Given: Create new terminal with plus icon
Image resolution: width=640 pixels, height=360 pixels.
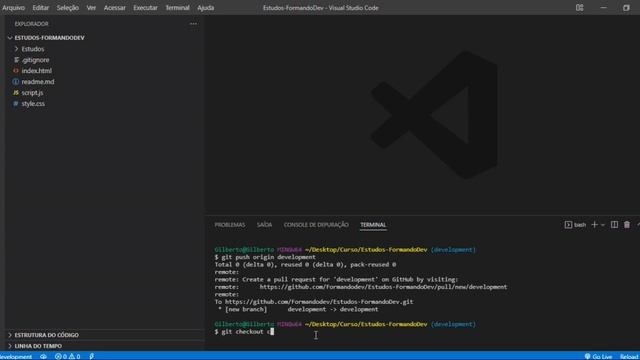Looking at the screenshot, I should [x=594, y=225].
